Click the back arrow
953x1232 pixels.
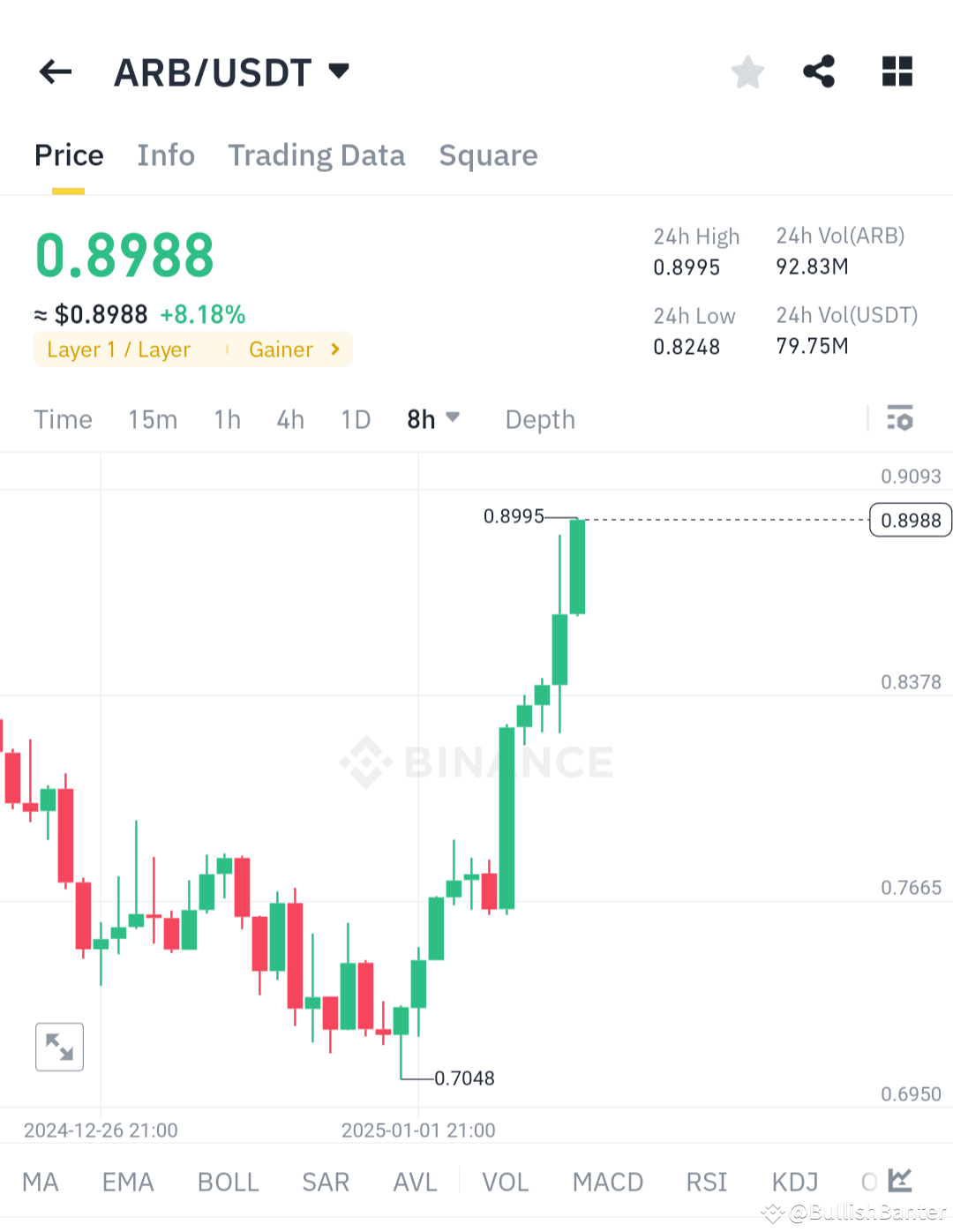55,71
